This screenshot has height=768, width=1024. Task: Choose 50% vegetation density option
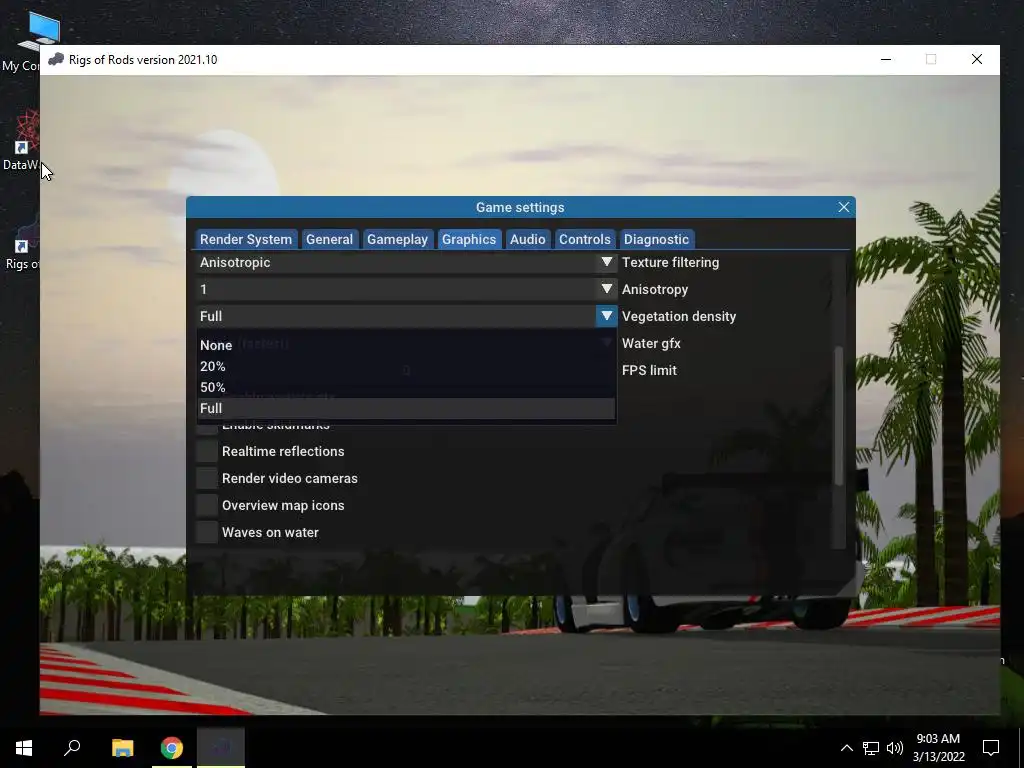[406, 387]
